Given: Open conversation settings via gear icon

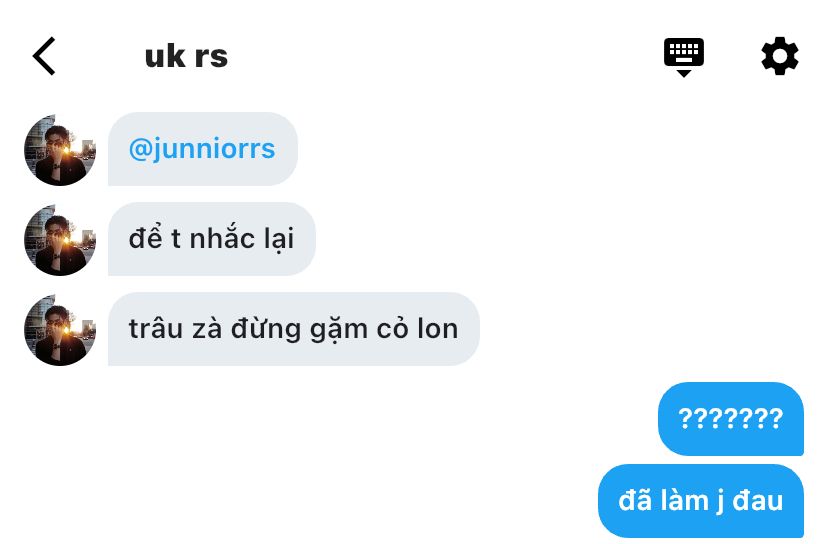Looking at the screenshot, I should point(779,56).
